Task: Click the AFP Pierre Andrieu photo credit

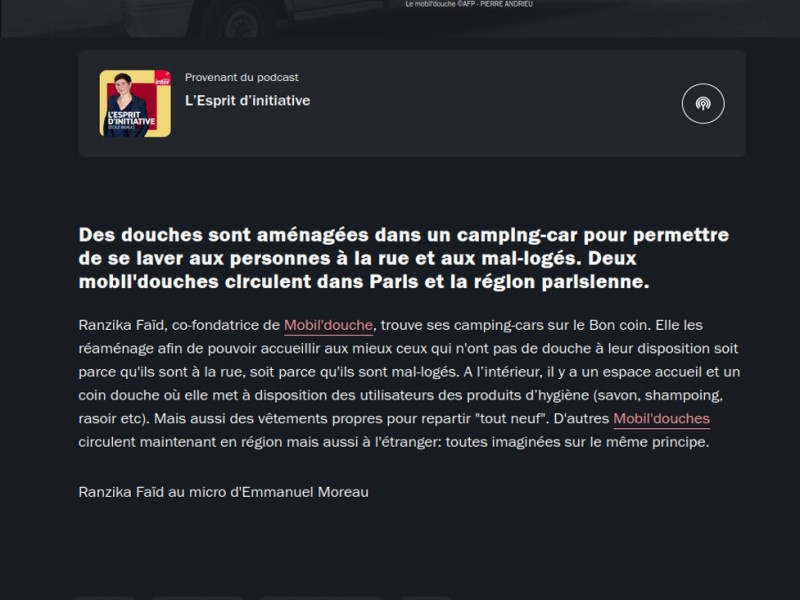Action: [469, 4]
